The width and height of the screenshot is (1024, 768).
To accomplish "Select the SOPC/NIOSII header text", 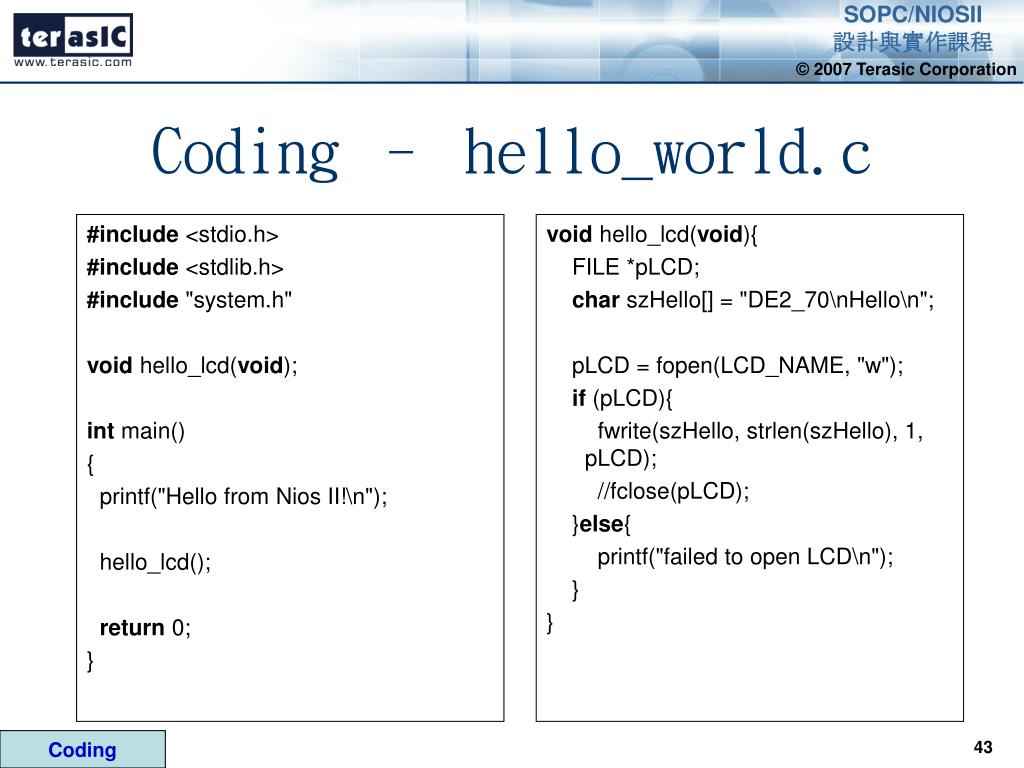I will (x=912, y=14).
